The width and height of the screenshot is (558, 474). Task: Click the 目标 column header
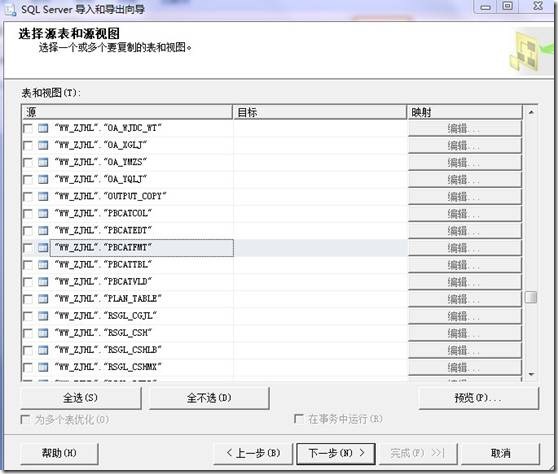pyautogui.click(x=320, y=112)
